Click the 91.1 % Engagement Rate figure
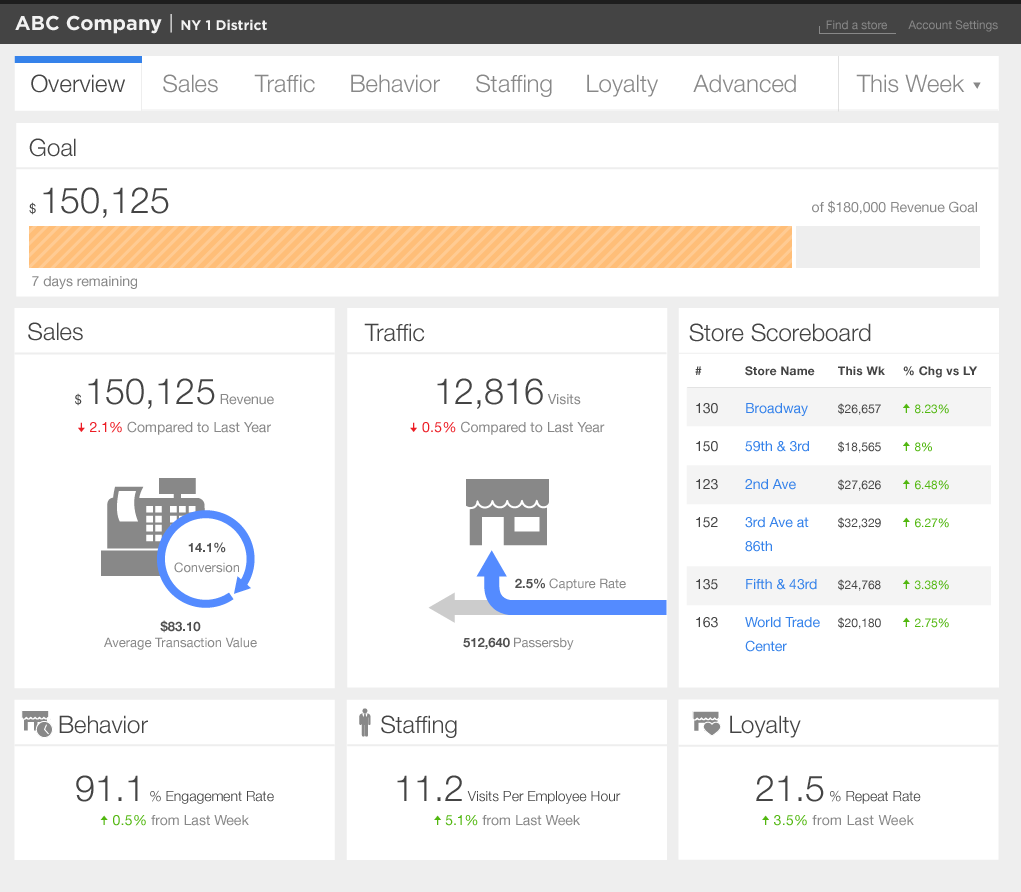The width and height of the screenshot is (1021, 892). click(175, 789)
